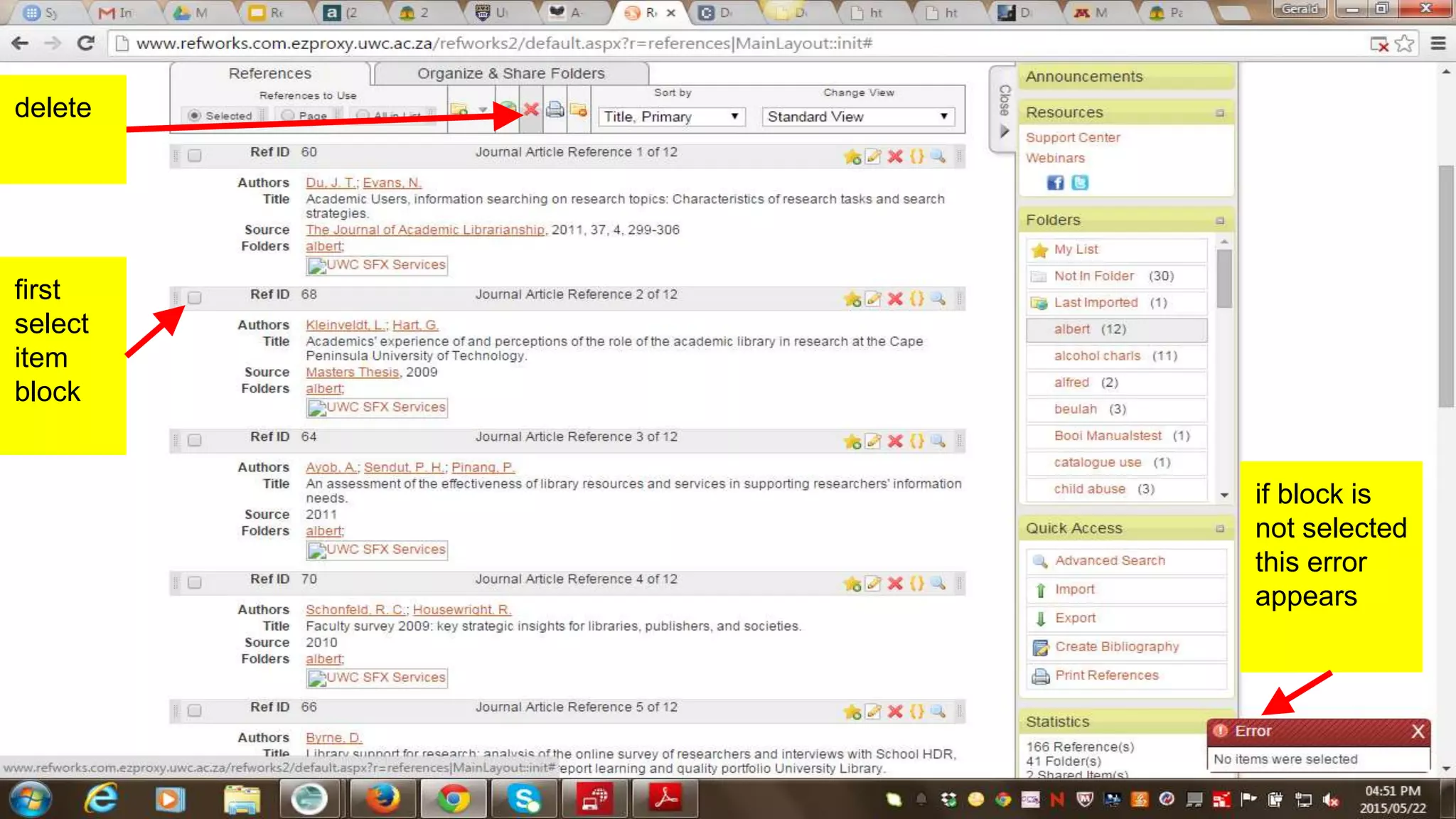Viewport: 1456px width, 819px height.
Task: Select the Page radio button
Action: 287,115
